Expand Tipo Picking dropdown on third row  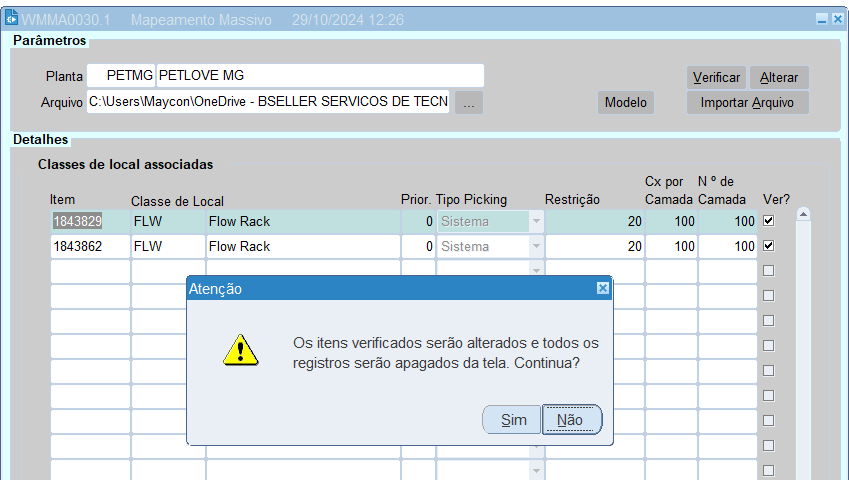point(537,271)
